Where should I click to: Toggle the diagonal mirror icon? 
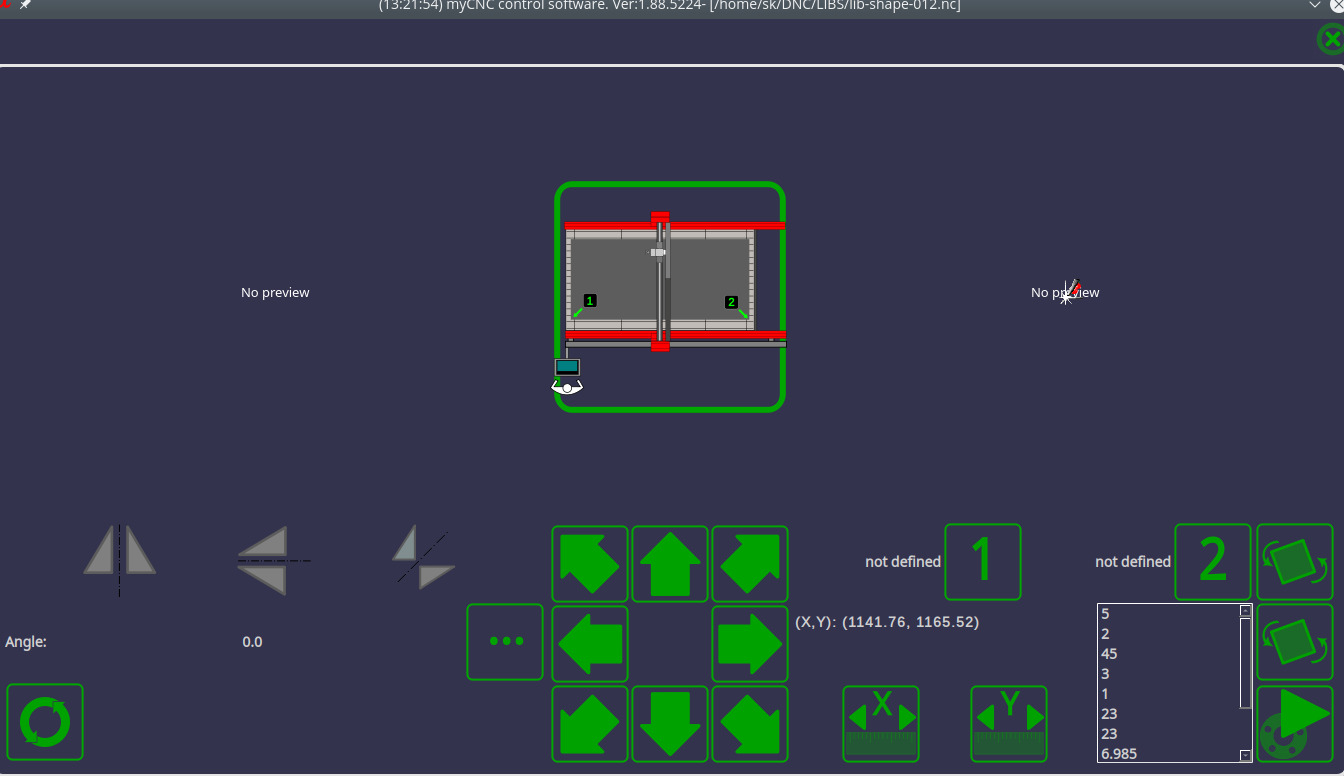point(423,558)
